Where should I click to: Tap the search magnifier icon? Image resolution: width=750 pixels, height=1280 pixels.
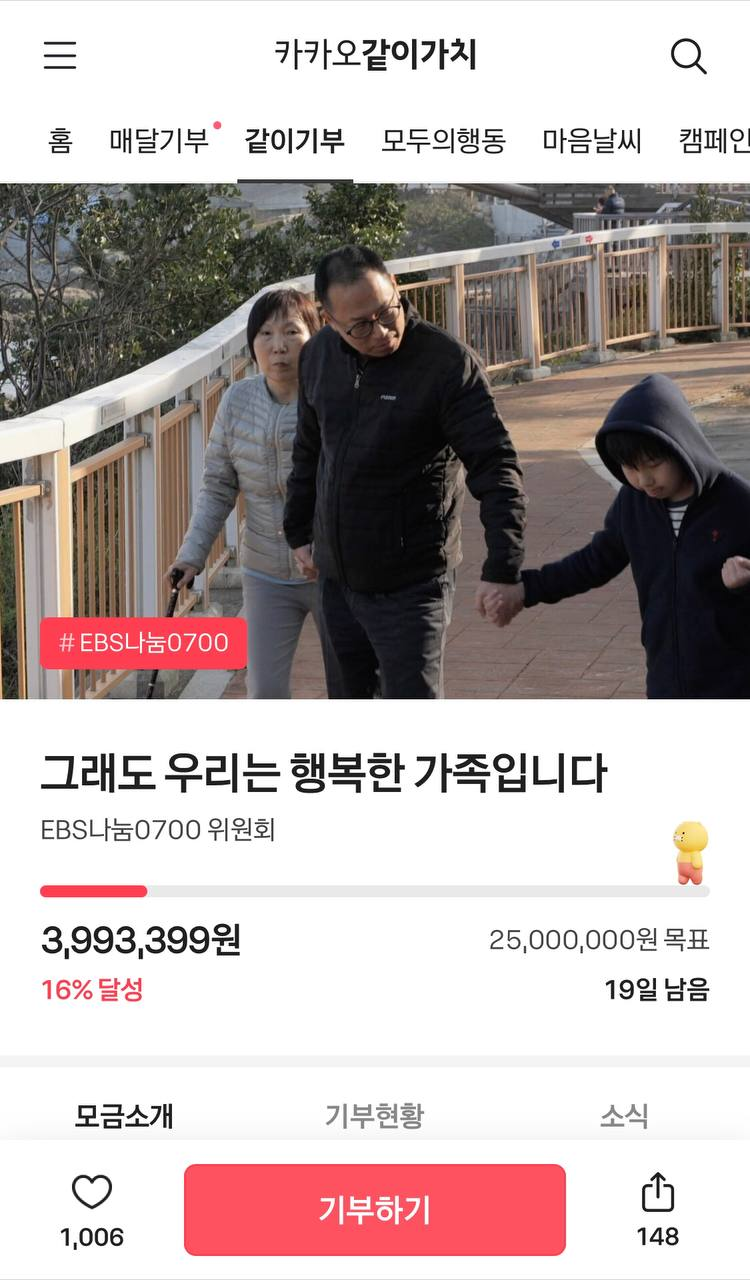pos(688,56)
